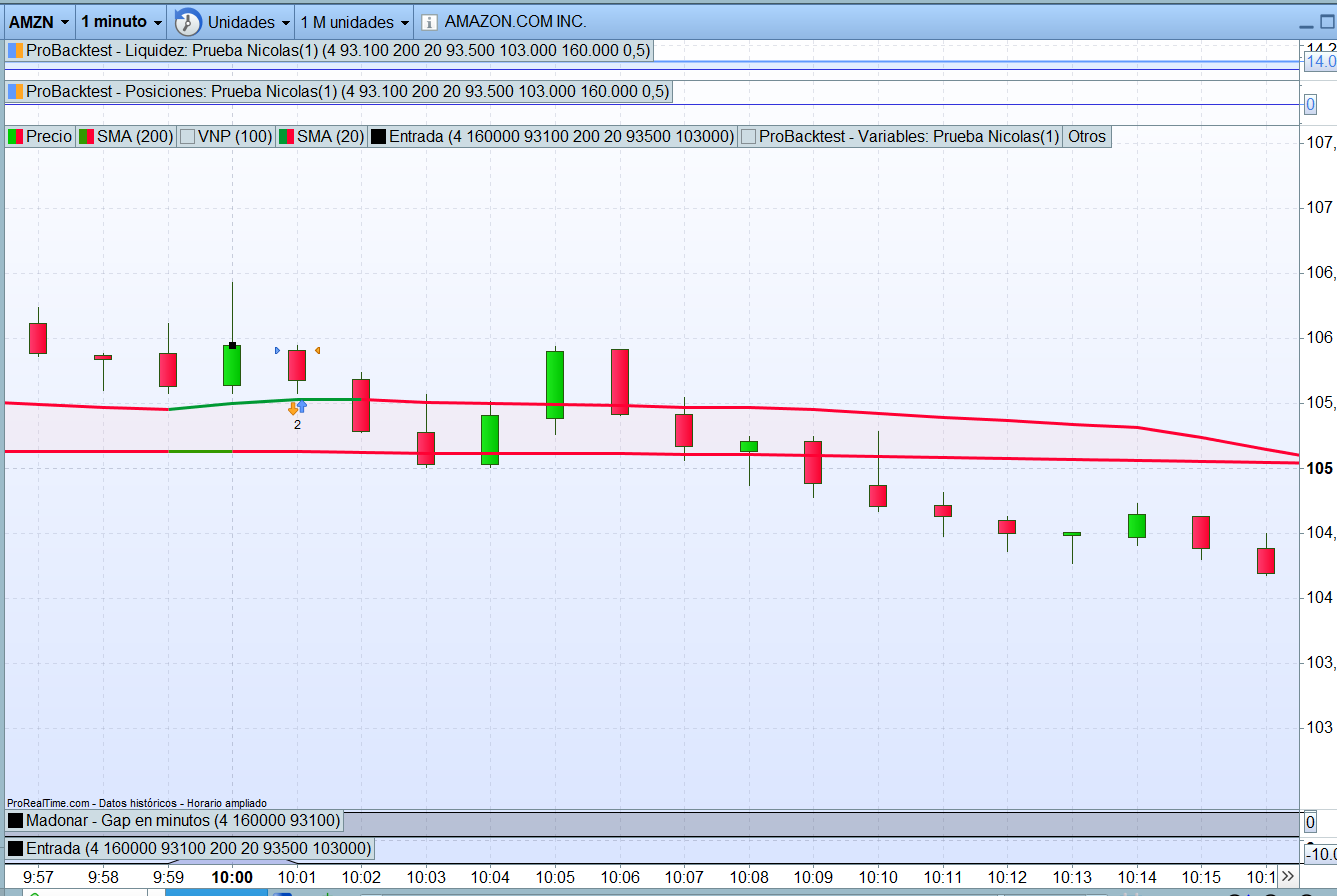Click the Liquidez blue-orange color icon
Viewport: 1337px width, 896px height.
15,50
